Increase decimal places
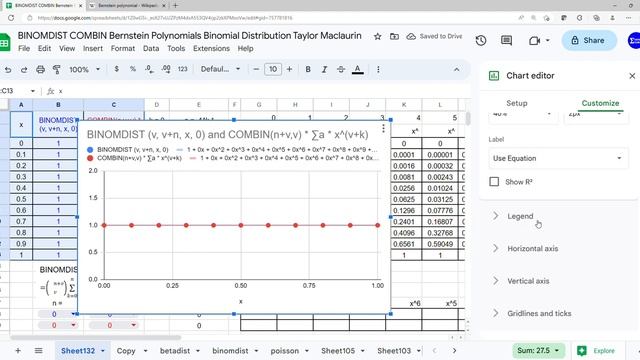This screenshot has width=640, height=360. (x=166, y=69)
